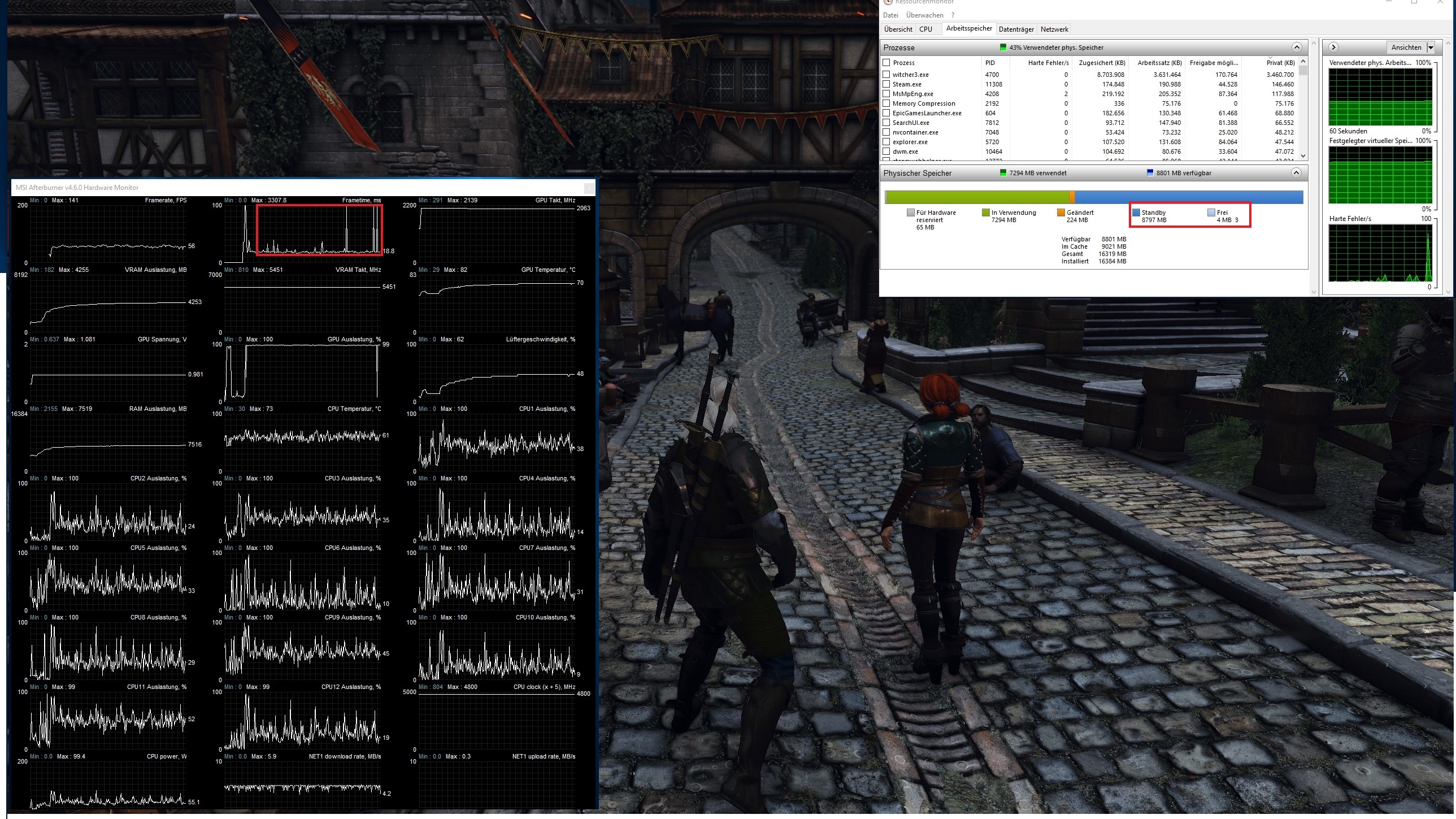Viewport: 1456px width, 819px height.
Task: Tick the witcher3.exe process checkbox
Action: click(886, 75)
